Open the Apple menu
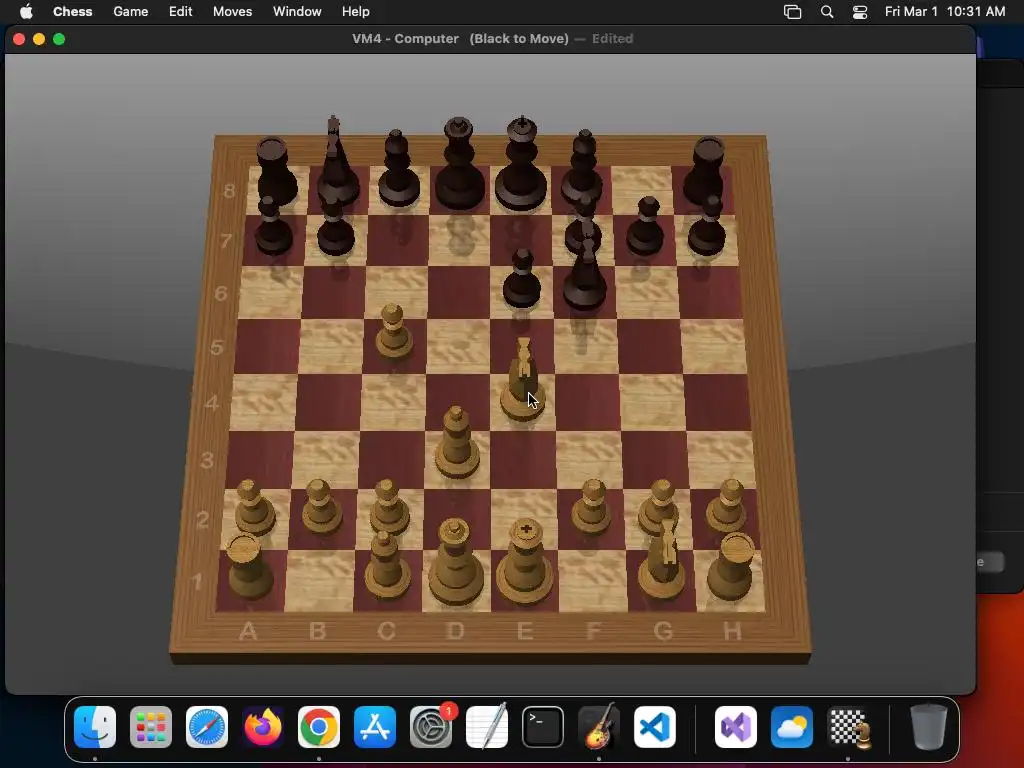This screenshot has width=1024, height=768. [26, 12]
